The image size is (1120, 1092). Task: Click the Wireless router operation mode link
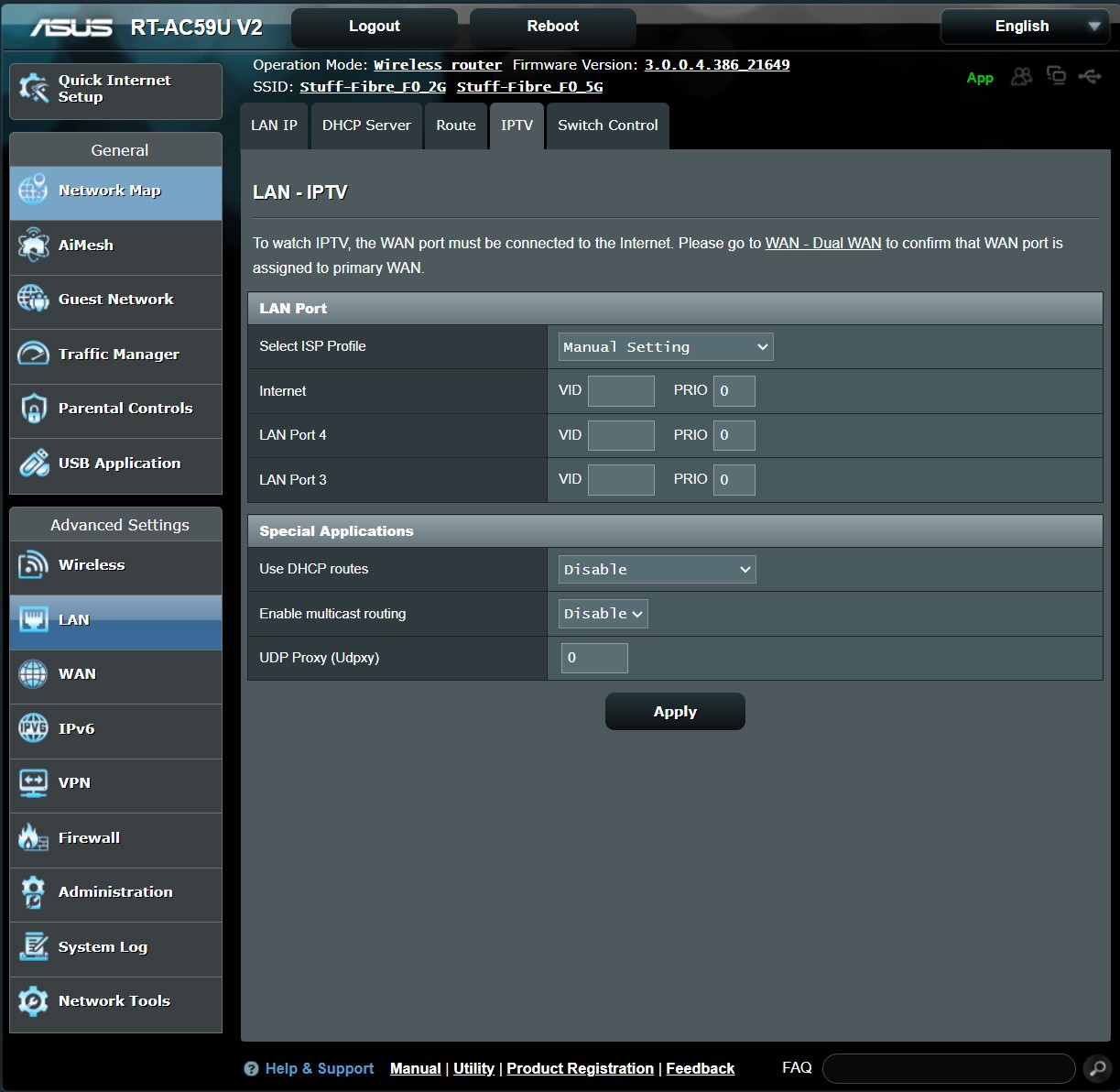(438, 65)
